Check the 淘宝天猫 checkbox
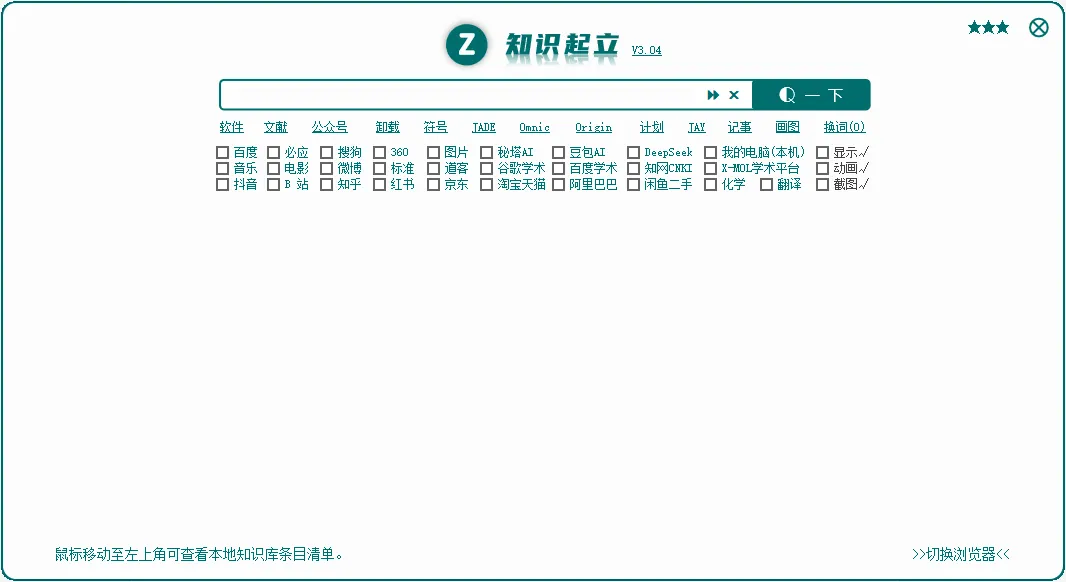The height and width of the screenshot is (582, 1066). [486, 184]
